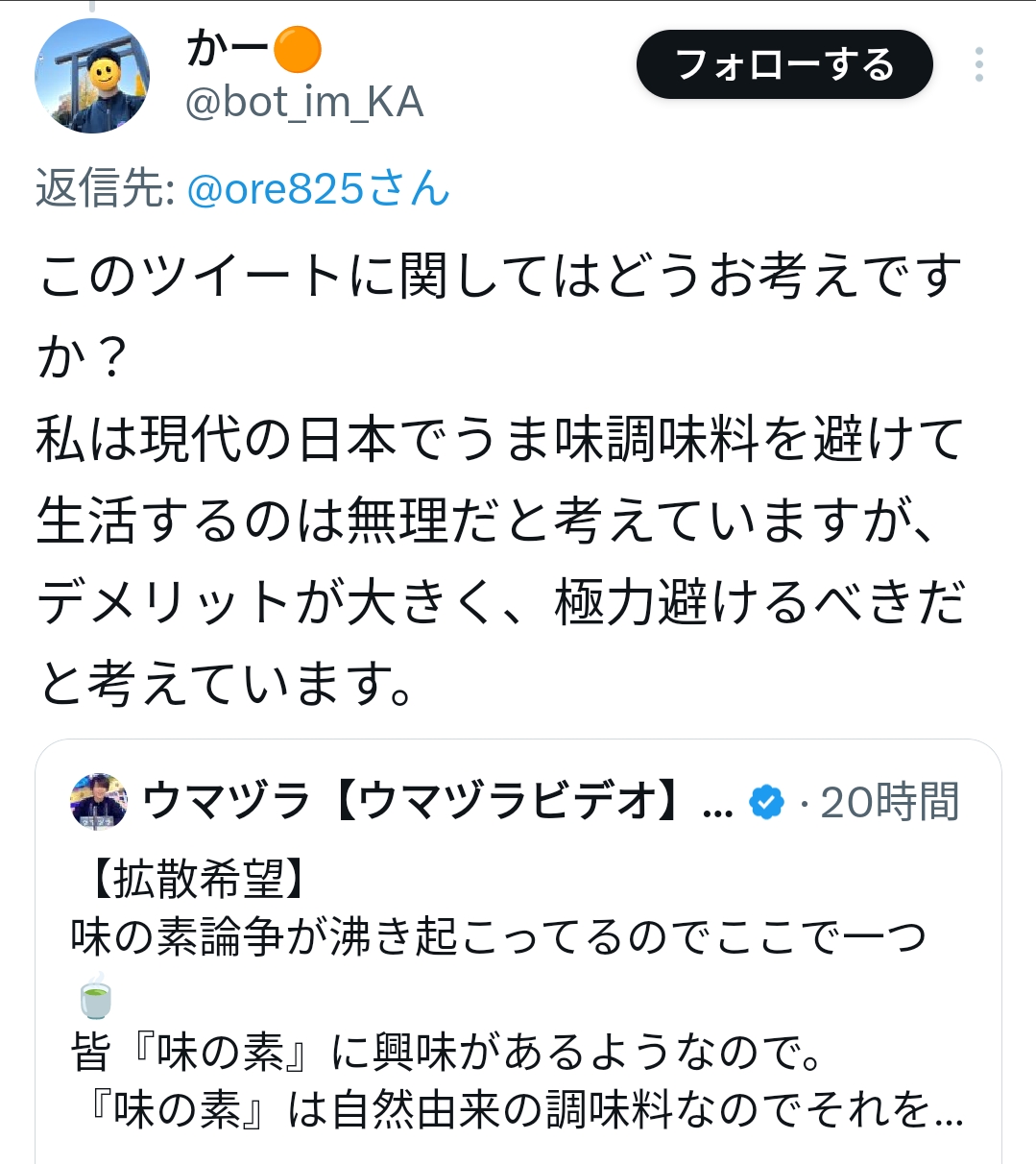
Task: Tap the tweet line デメリットが大きく、極力避けるべきだ
Action: [x=499, y=603]
